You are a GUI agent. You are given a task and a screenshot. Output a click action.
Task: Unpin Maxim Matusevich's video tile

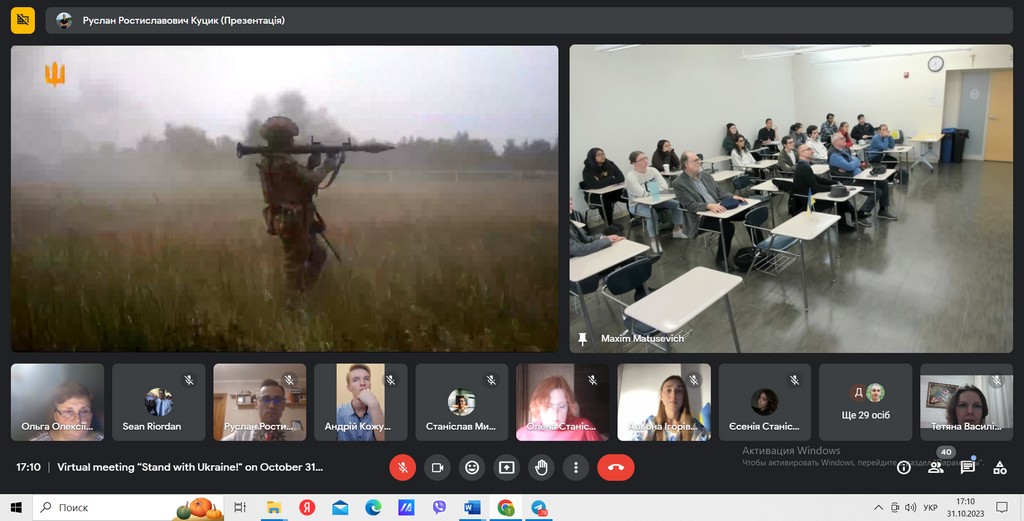click(583, 339)
